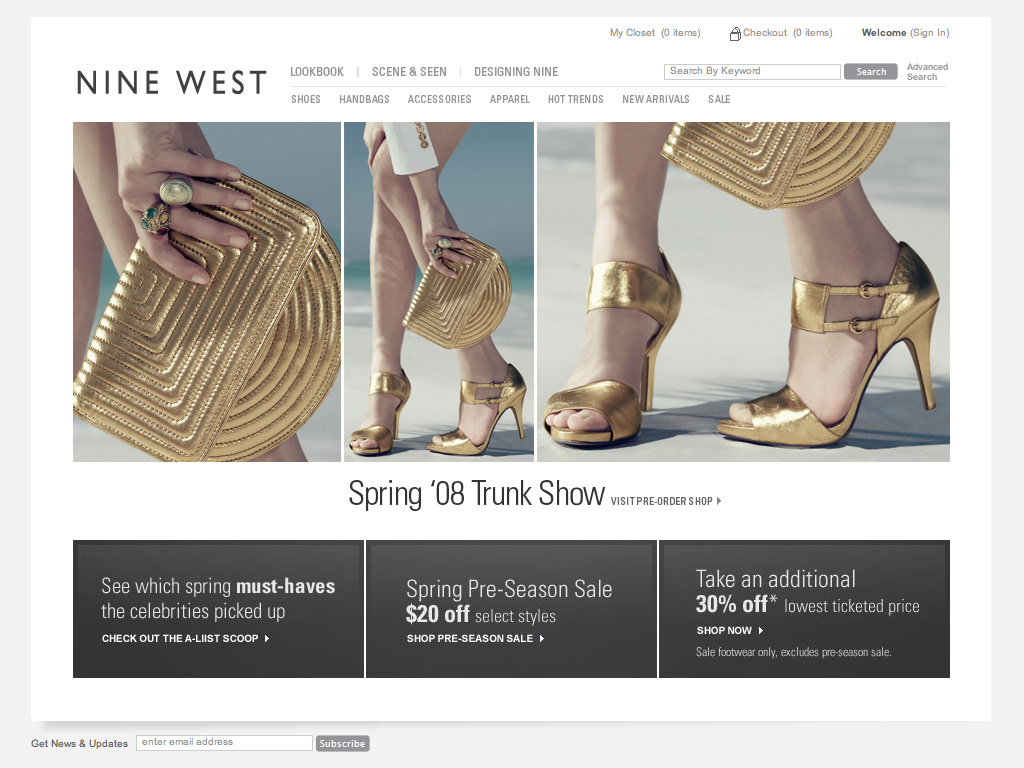
Task: Select Apparel in the navigation bar
Action: [x=510, y=99]
